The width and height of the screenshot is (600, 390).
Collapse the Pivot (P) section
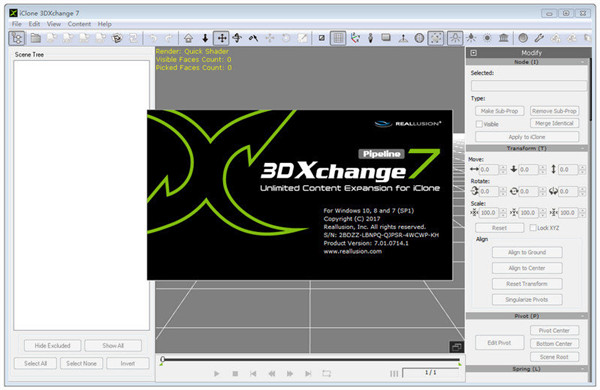point(582,316)
